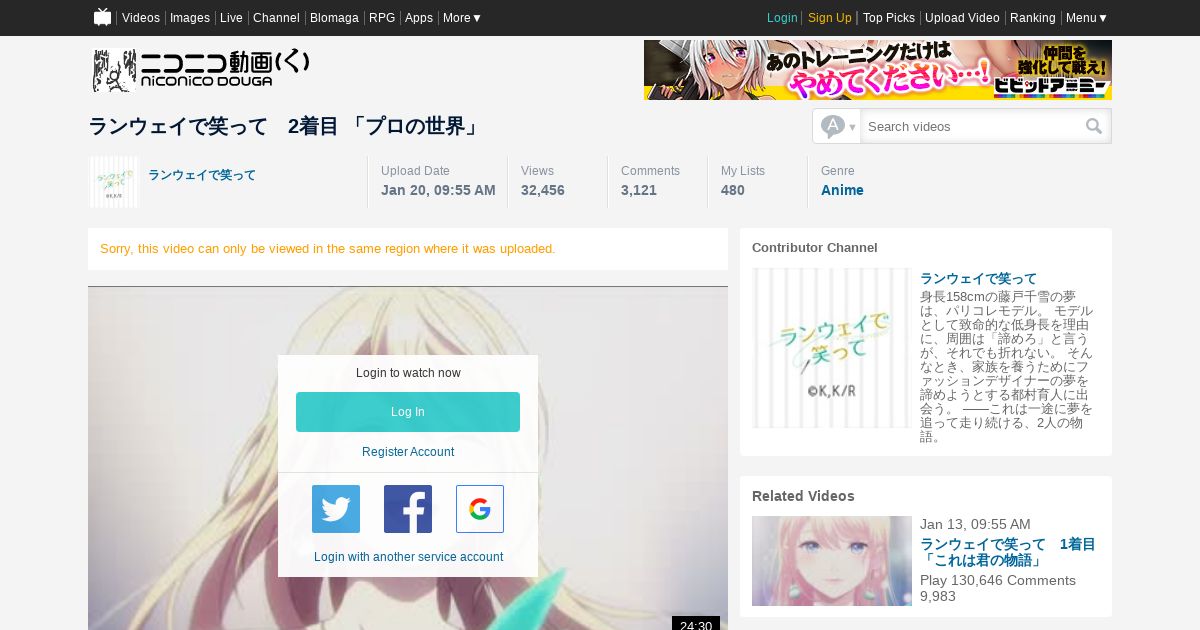
Task: Open the Contributor Channel large thumbnail
Action: pos(832,348)
